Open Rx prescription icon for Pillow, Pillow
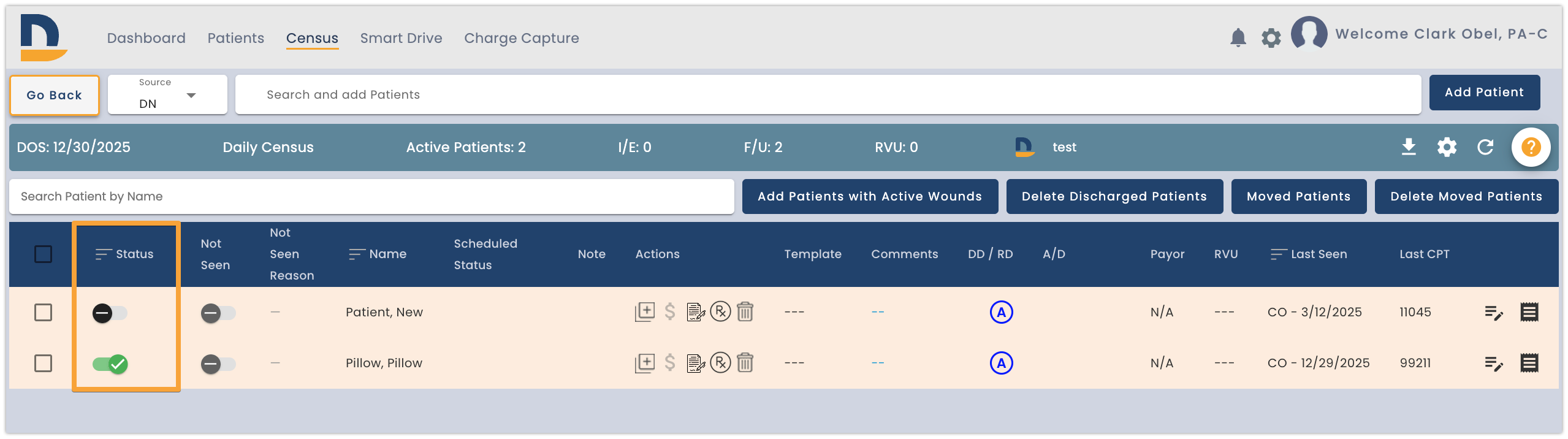Screen dimensions: 1568x439 point(720,363)
